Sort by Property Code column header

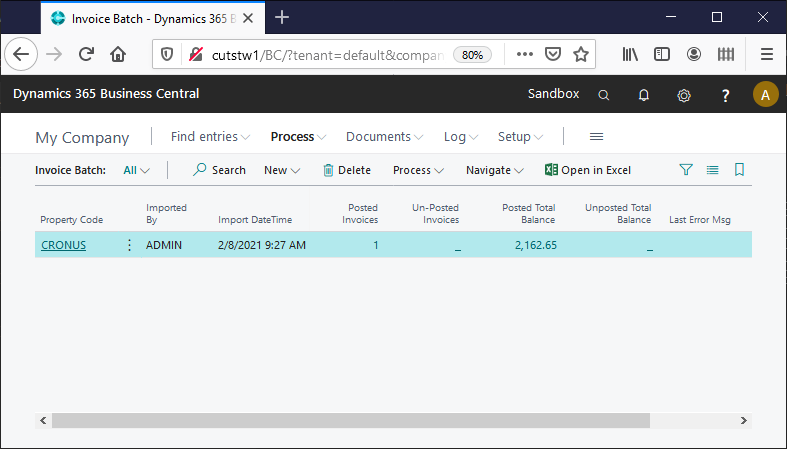(71, 220)
